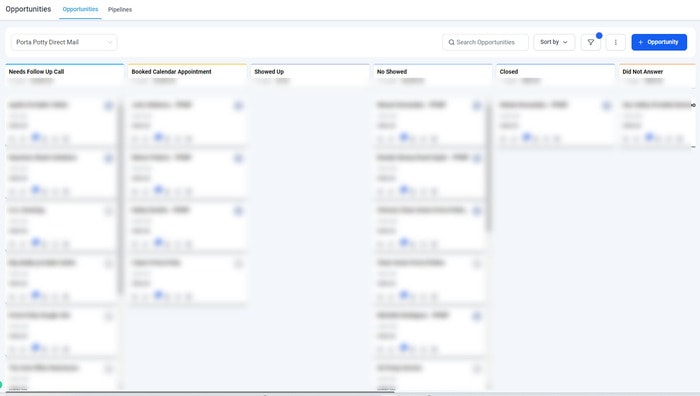
Task: Open the filter funnel icon
Action: [591, 42]
